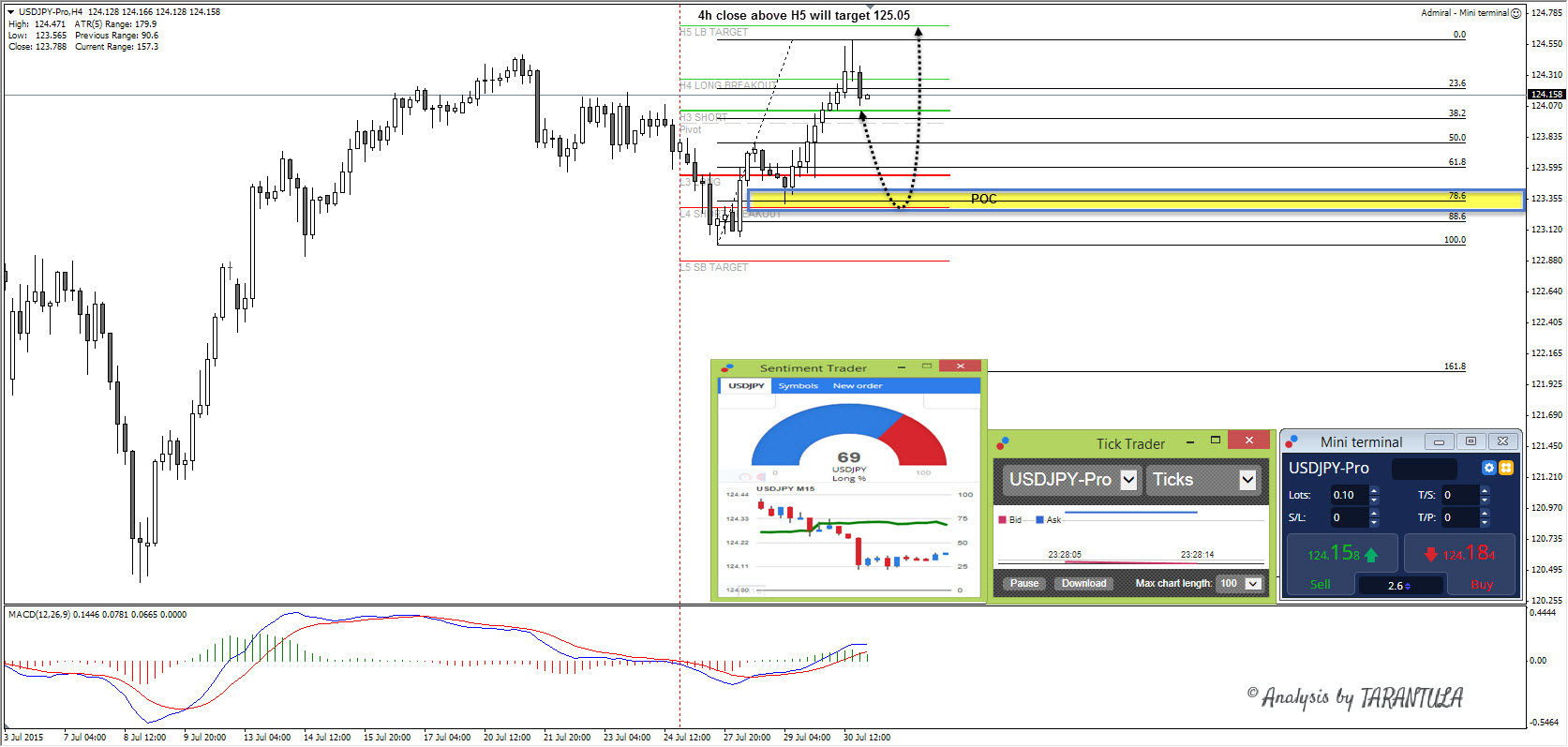
Task: Minimize the Tick Trader window
Action: pos(1190,441)
